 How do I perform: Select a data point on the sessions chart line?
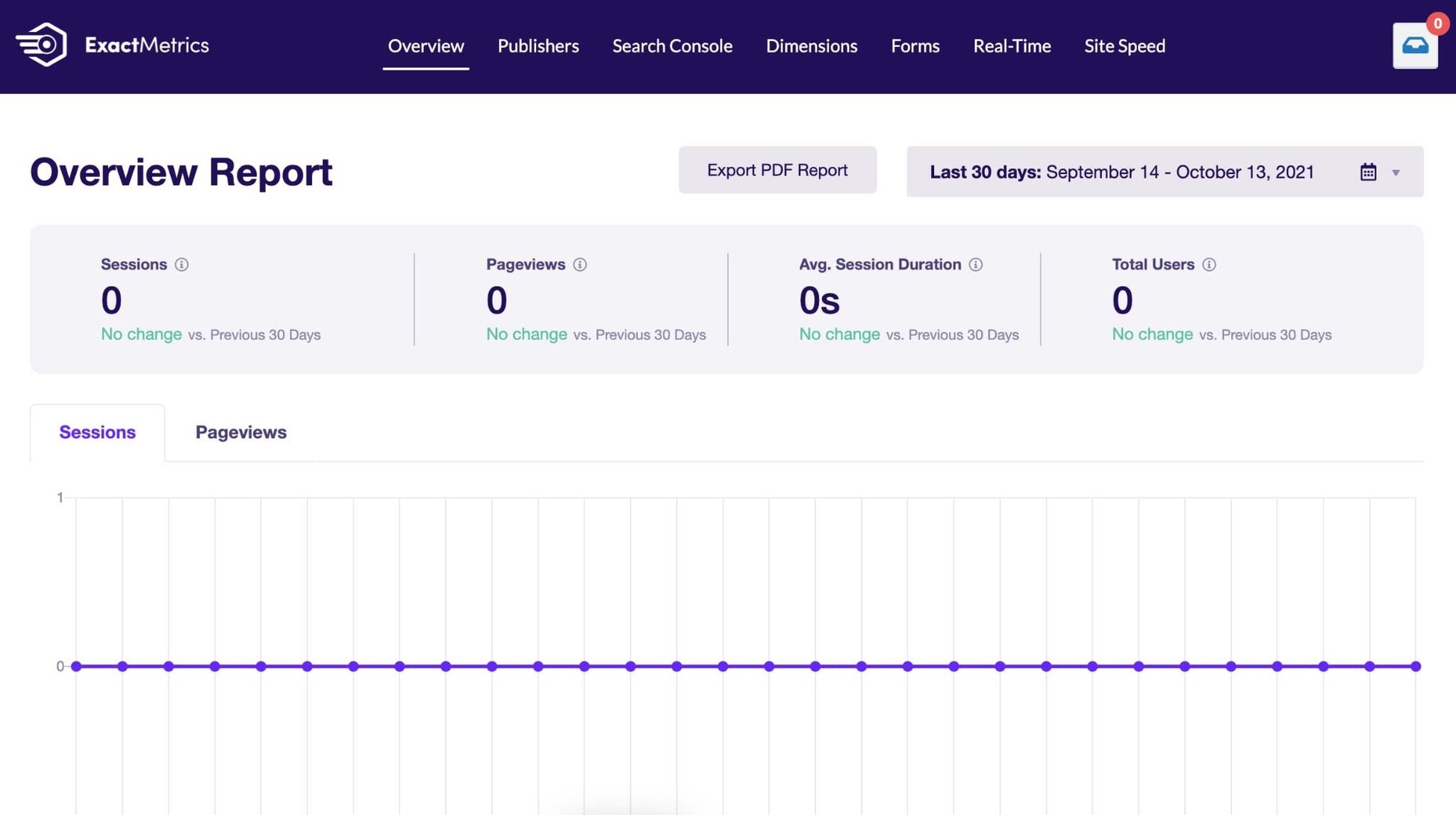pyautogui.click(x=723, y=666)
